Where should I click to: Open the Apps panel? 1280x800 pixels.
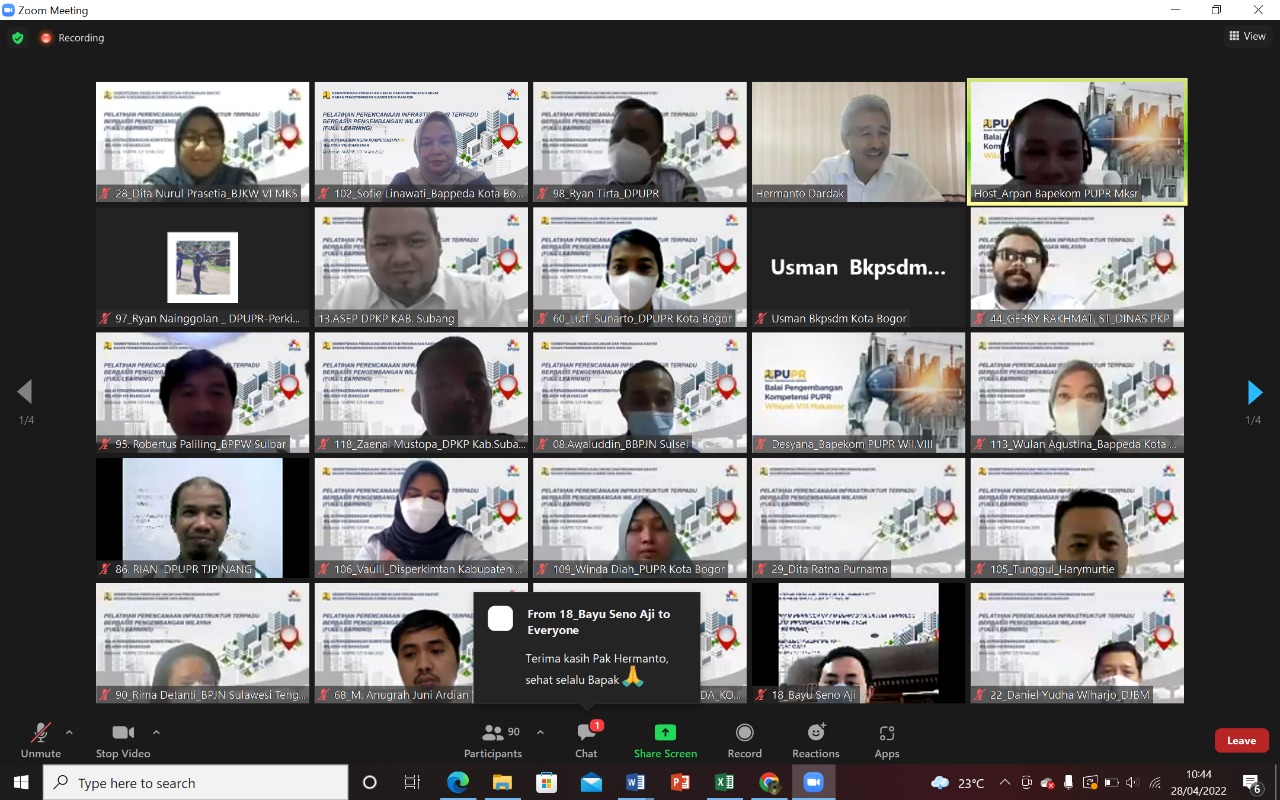point(886,741)
